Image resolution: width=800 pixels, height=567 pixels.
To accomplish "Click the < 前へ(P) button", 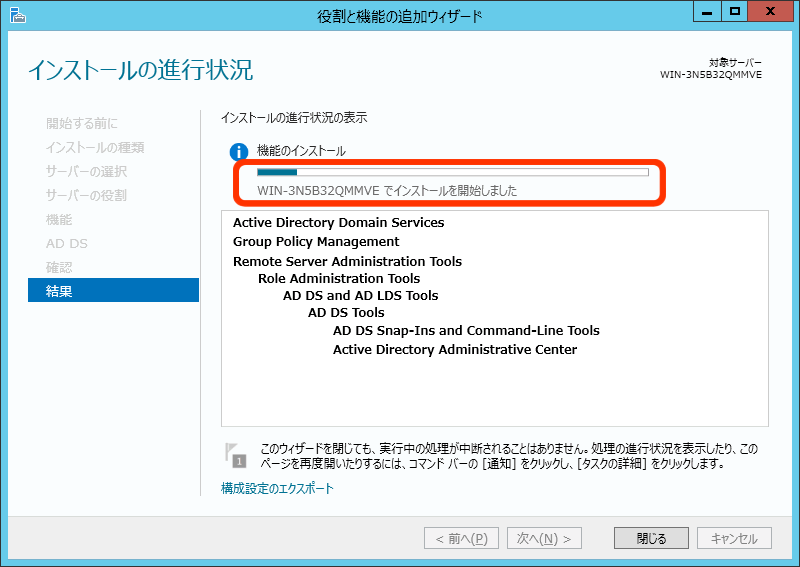I will [x=461, y=538].
